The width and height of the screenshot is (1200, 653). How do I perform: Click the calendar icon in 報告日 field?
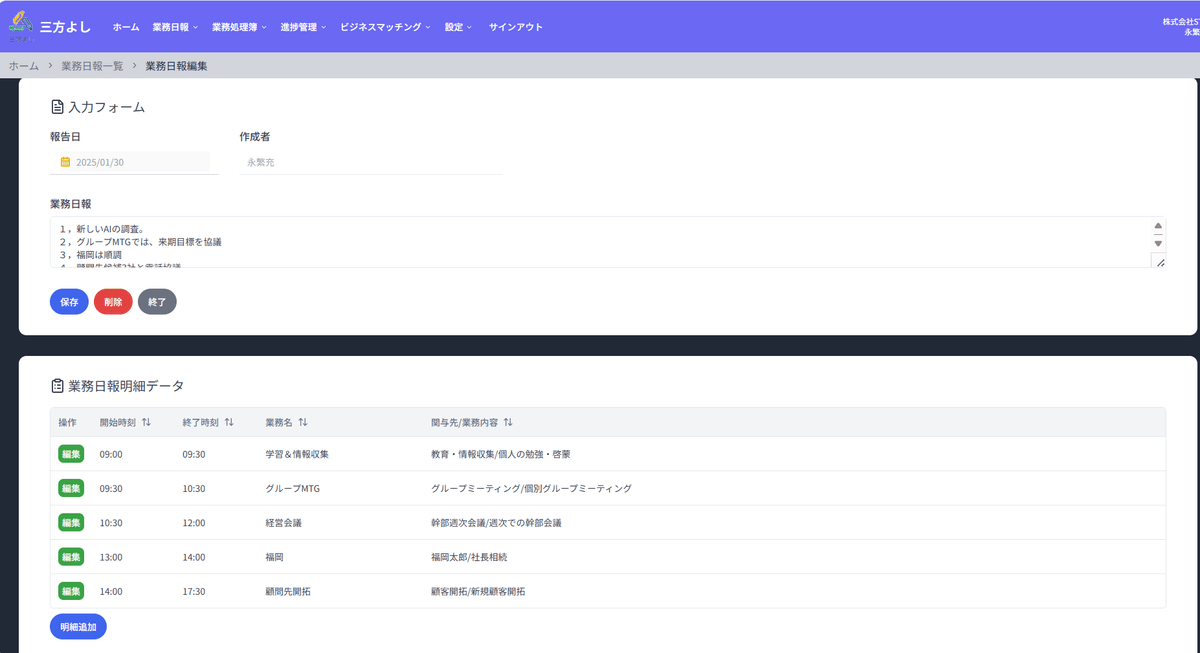click(65, 162)
